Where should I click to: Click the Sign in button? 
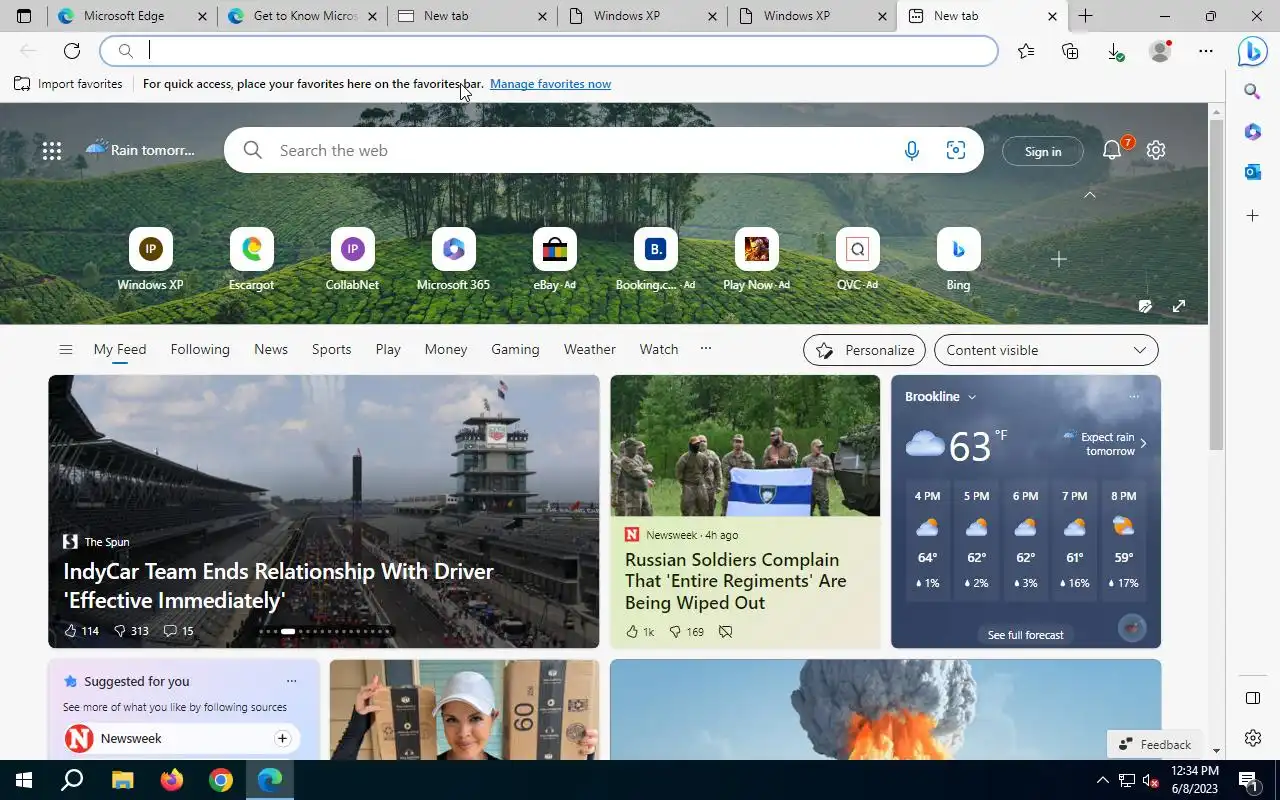click(1043, 151)
